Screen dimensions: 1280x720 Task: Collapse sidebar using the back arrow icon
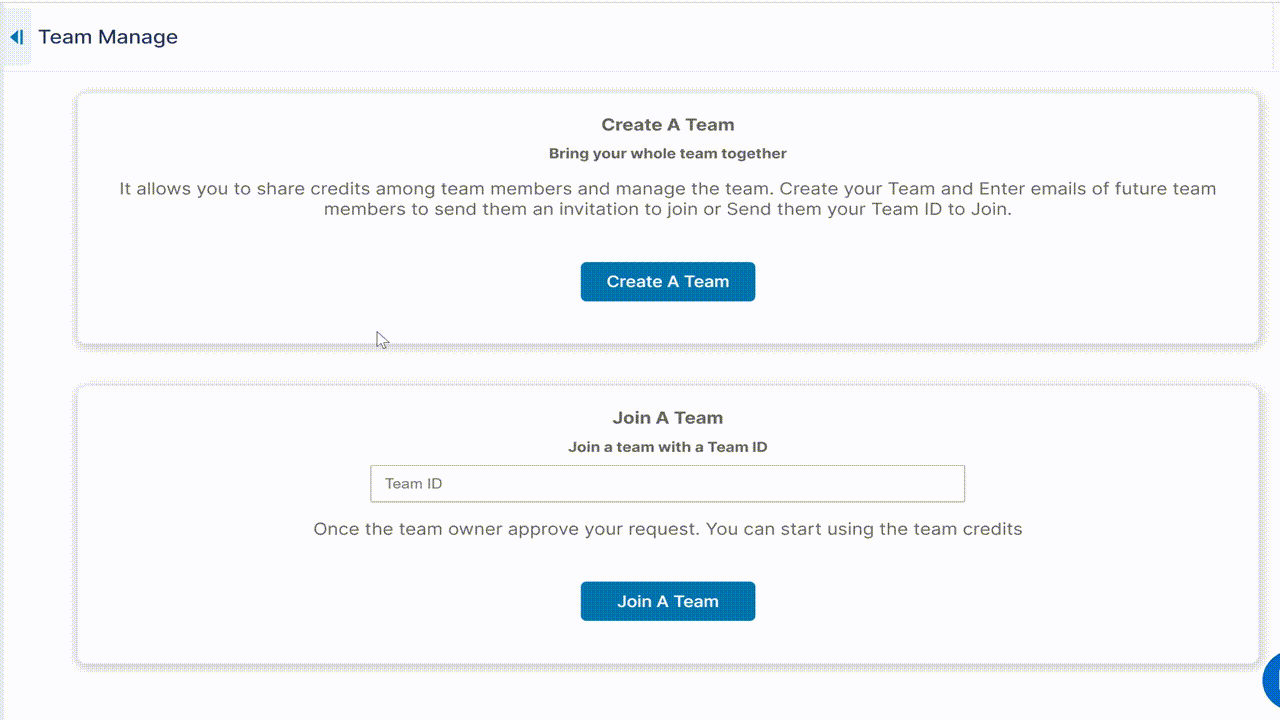[x=16, y=37]
